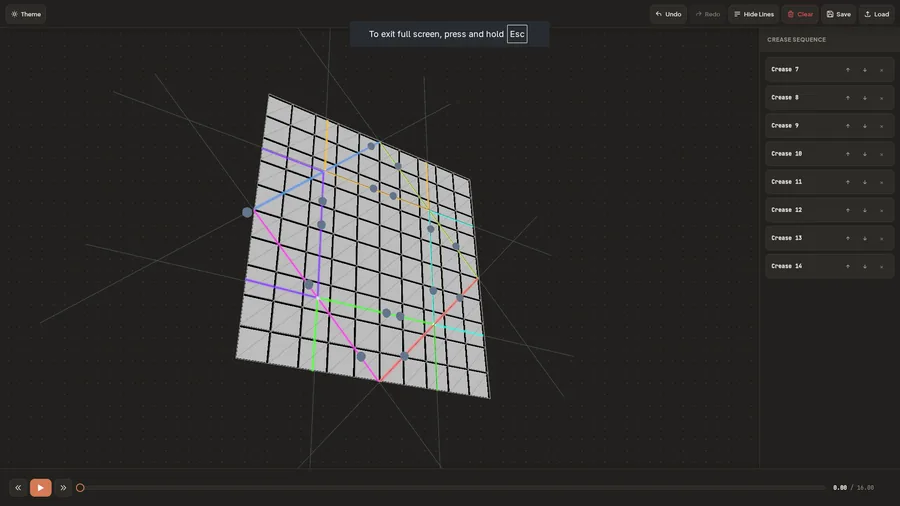
Task: Move Crease 11 down
Action: [x=864, y=182]
